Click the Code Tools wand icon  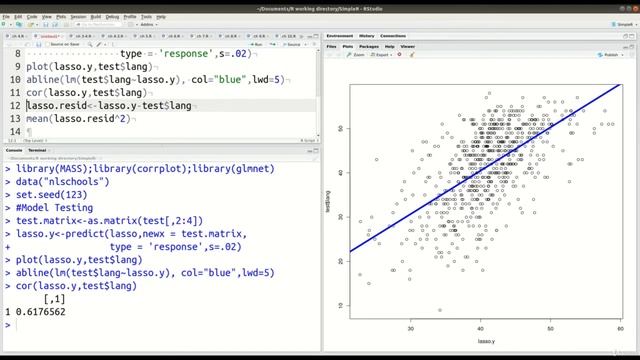coord(99,44)
